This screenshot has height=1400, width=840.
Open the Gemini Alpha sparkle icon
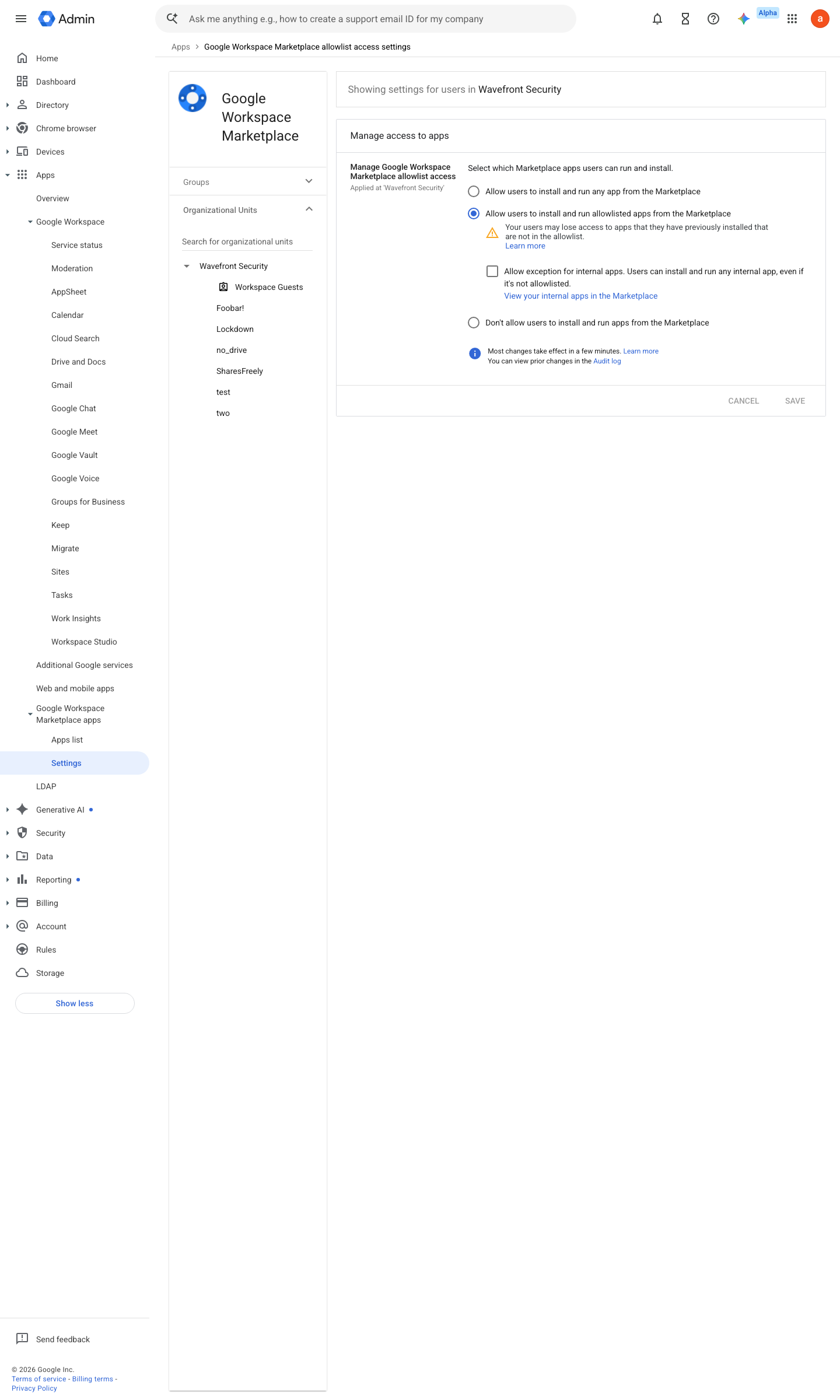coord(744,19)
